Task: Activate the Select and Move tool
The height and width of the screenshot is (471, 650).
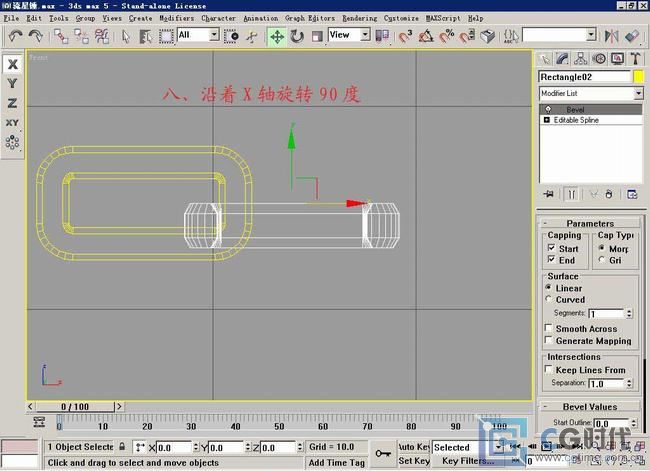Action: coord(277,36)
